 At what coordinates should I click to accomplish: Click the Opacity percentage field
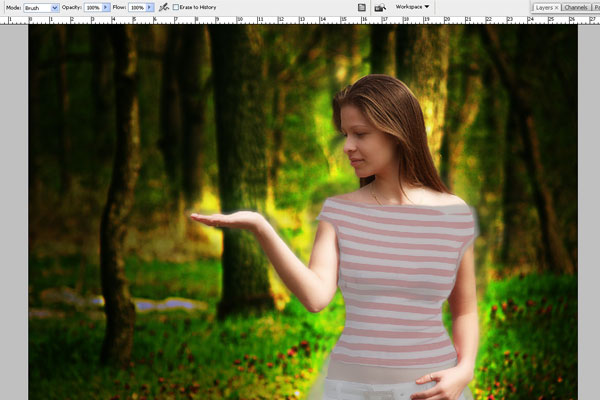pos(91,7)
